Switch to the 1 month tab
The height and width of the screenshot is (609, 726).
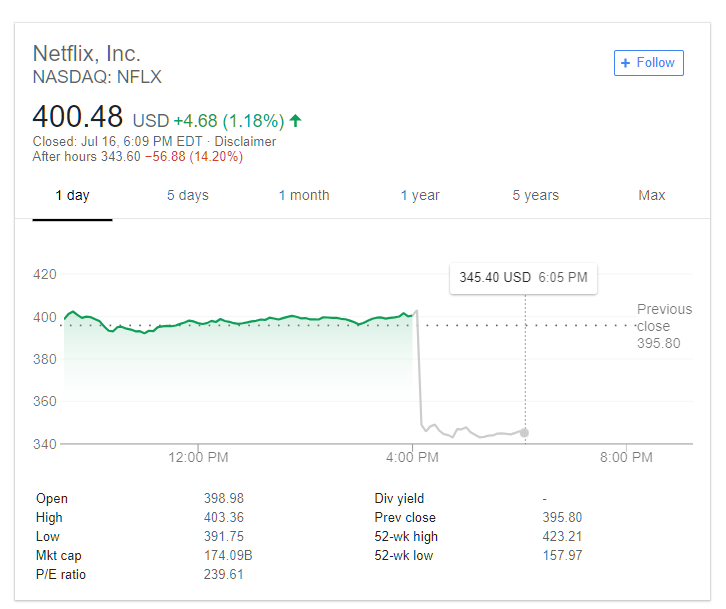[x=304, y=195]
